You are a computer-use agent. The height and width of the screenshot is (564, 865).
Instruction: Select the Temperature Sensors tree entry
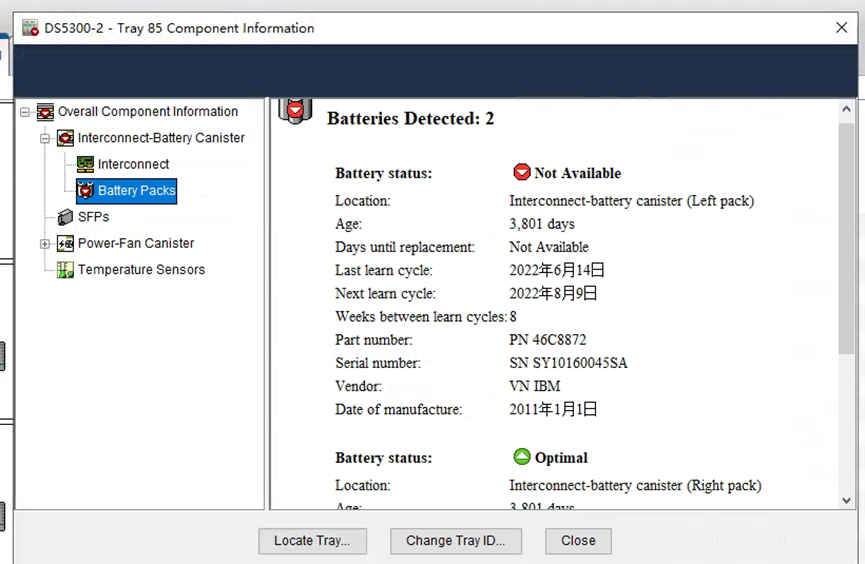click(x=141, y=270)
